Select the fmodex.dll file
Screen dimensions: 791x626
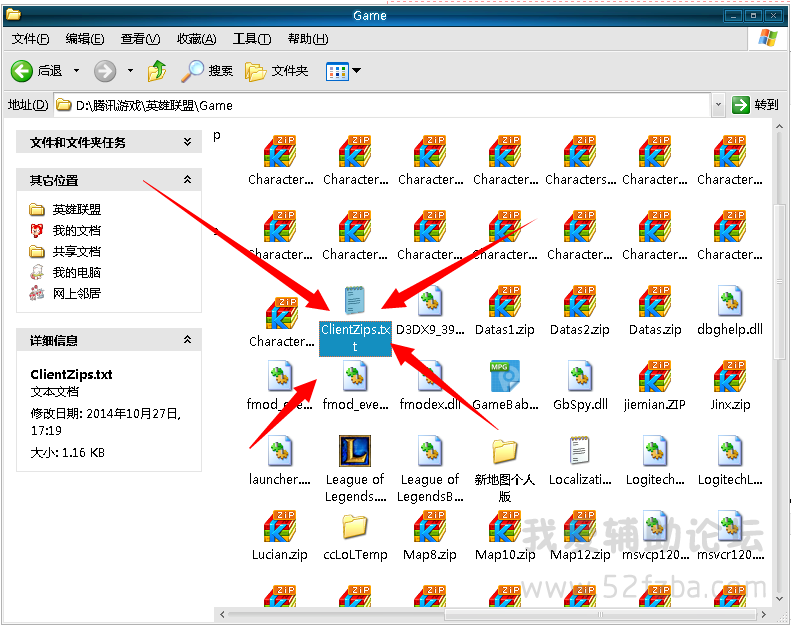[430, 386]
